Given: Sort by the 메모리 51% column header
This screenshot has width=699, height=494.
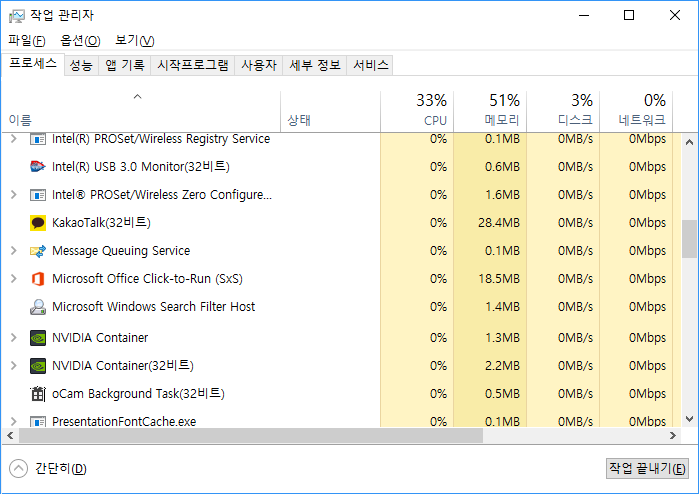Looking at the screenshot, I should pyautogui.click(x=490, y=111).
